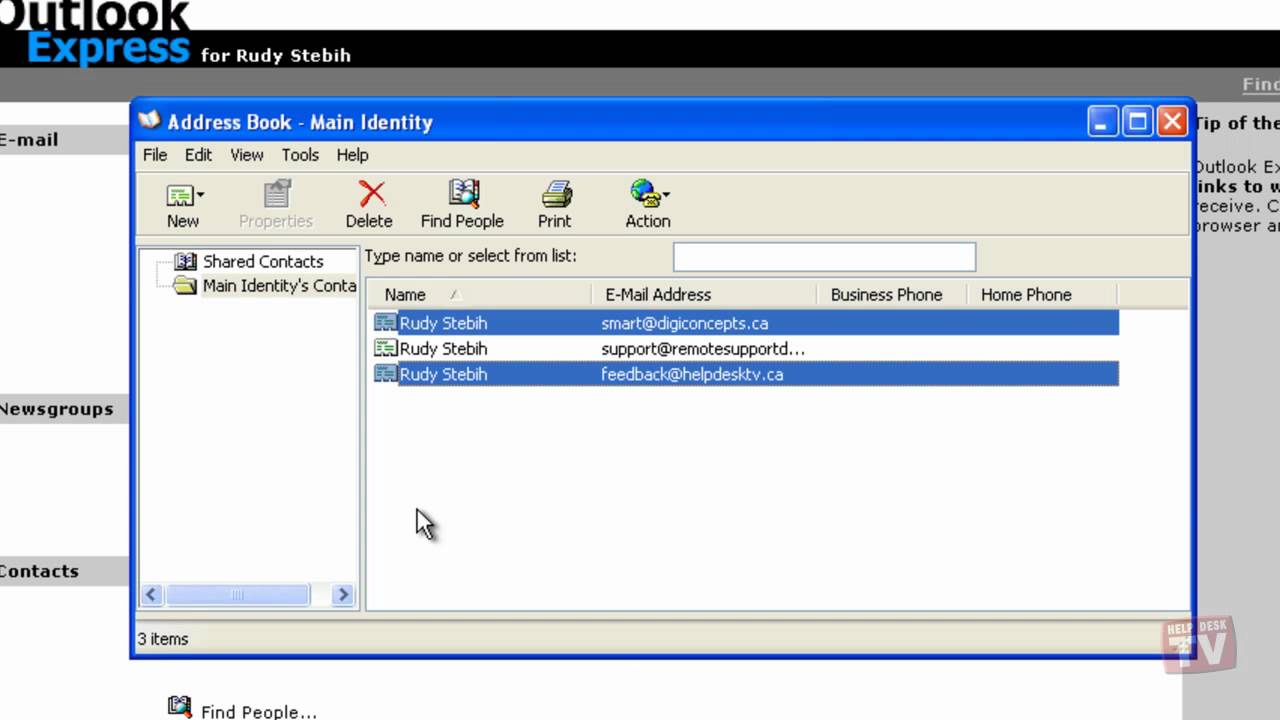Select Main Identity's Contacts folder
Screen dimensions: 1280x720
[279, 286]
